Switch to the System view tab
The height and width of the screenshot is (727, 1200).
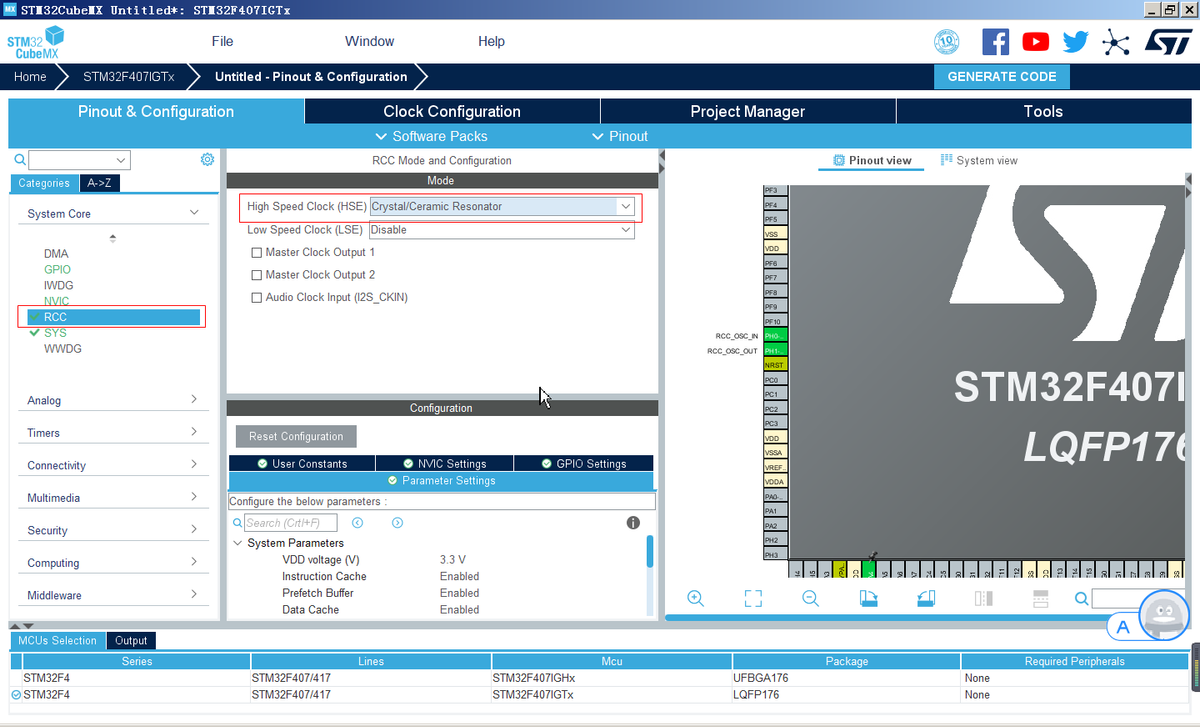979,160
